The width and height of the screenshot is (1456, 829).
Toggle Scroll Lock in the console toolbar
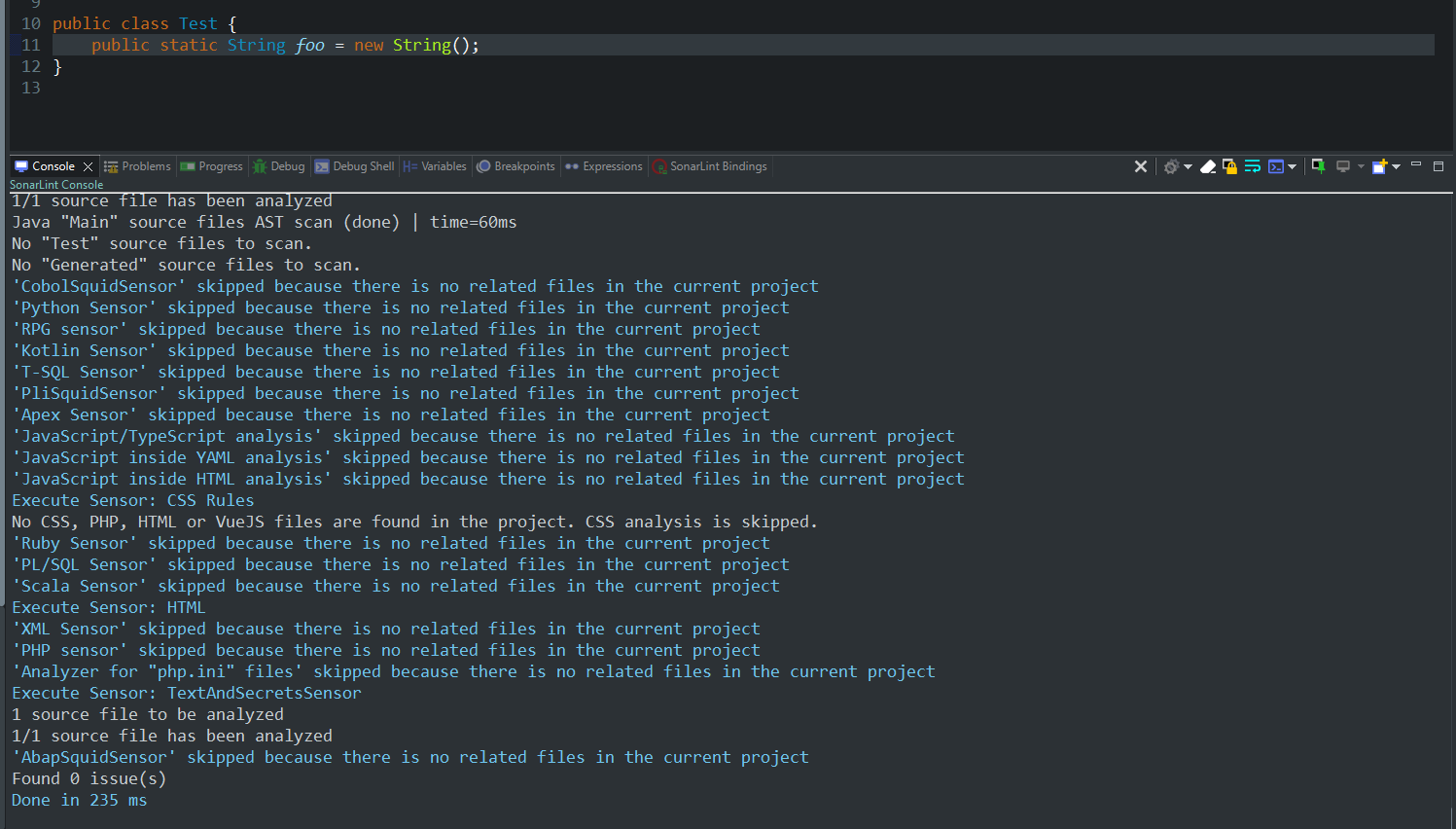(x=1229, y=166)
